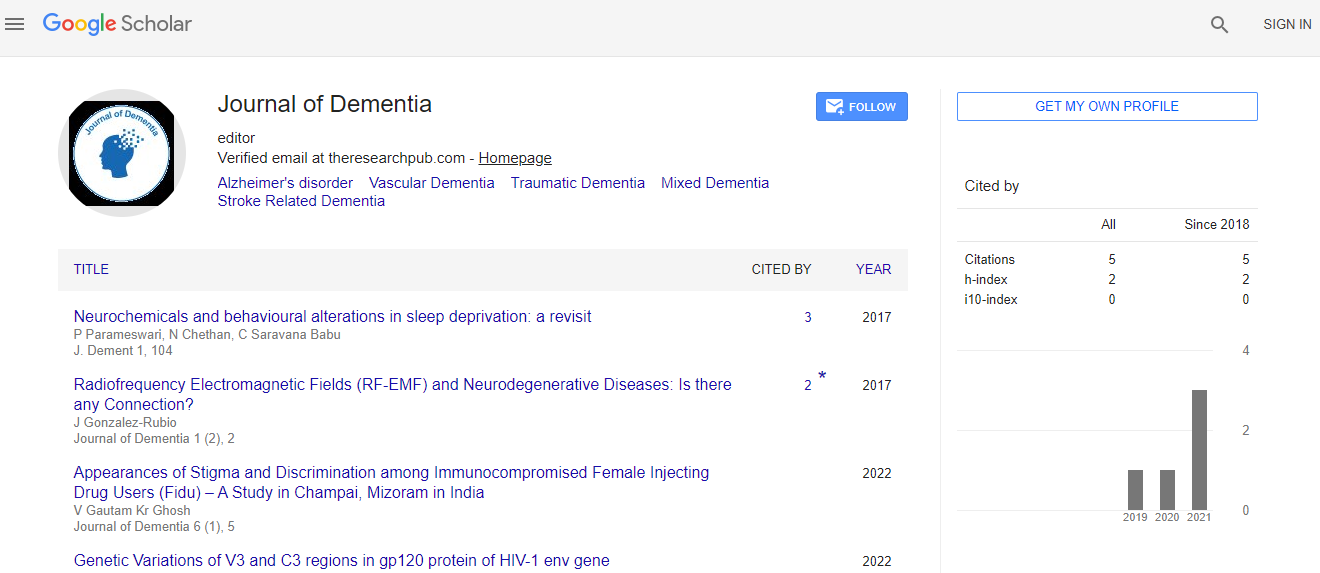Click the 2021 bar in citations chart
1320x573 pixels.
[x=1198, y=450]
